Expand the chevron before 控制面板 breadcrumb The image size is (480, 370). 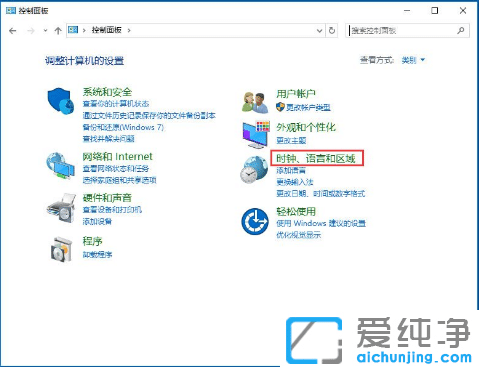coord(84,30)
